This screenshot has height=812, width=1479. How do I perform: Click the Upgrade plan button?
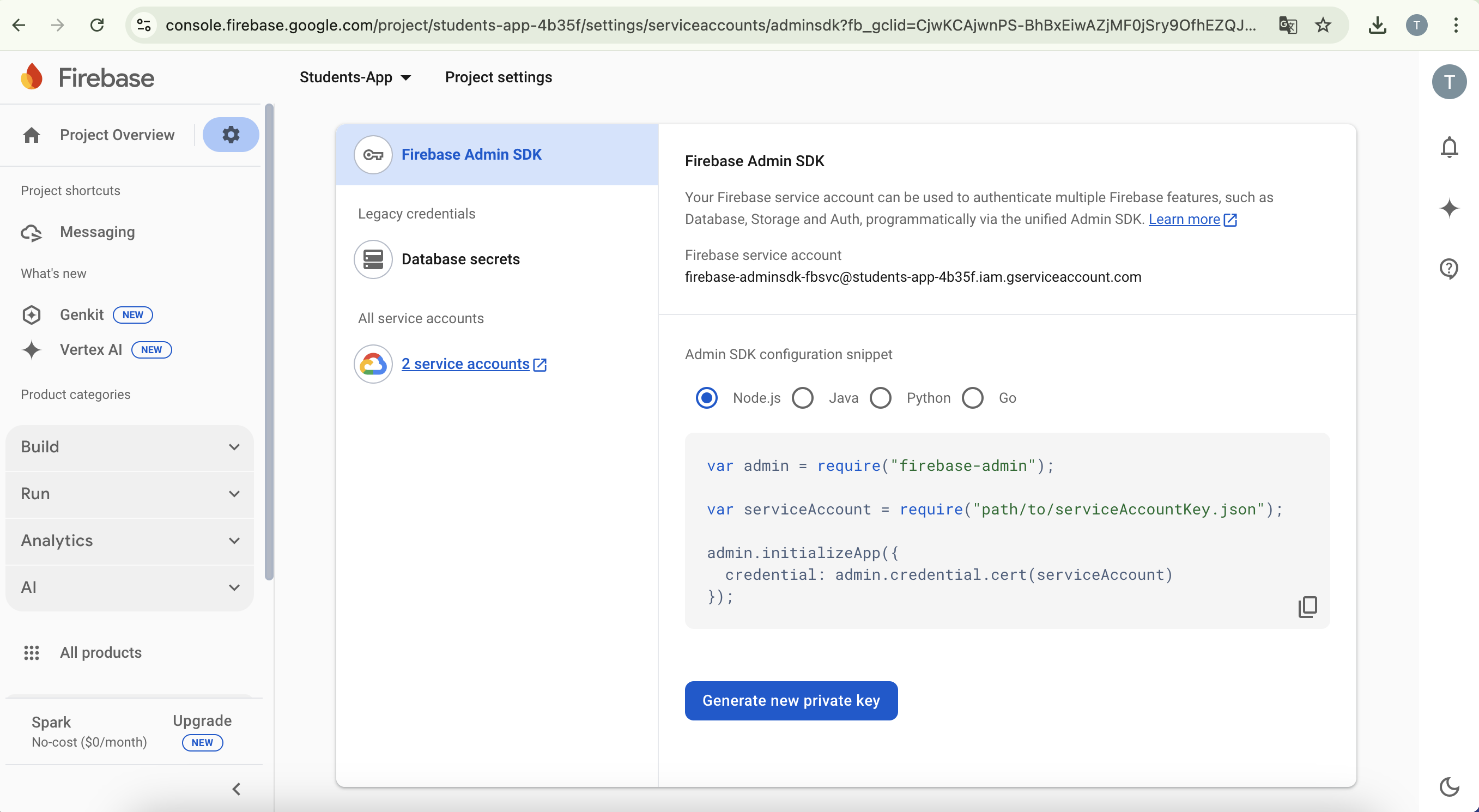[202, 720]
